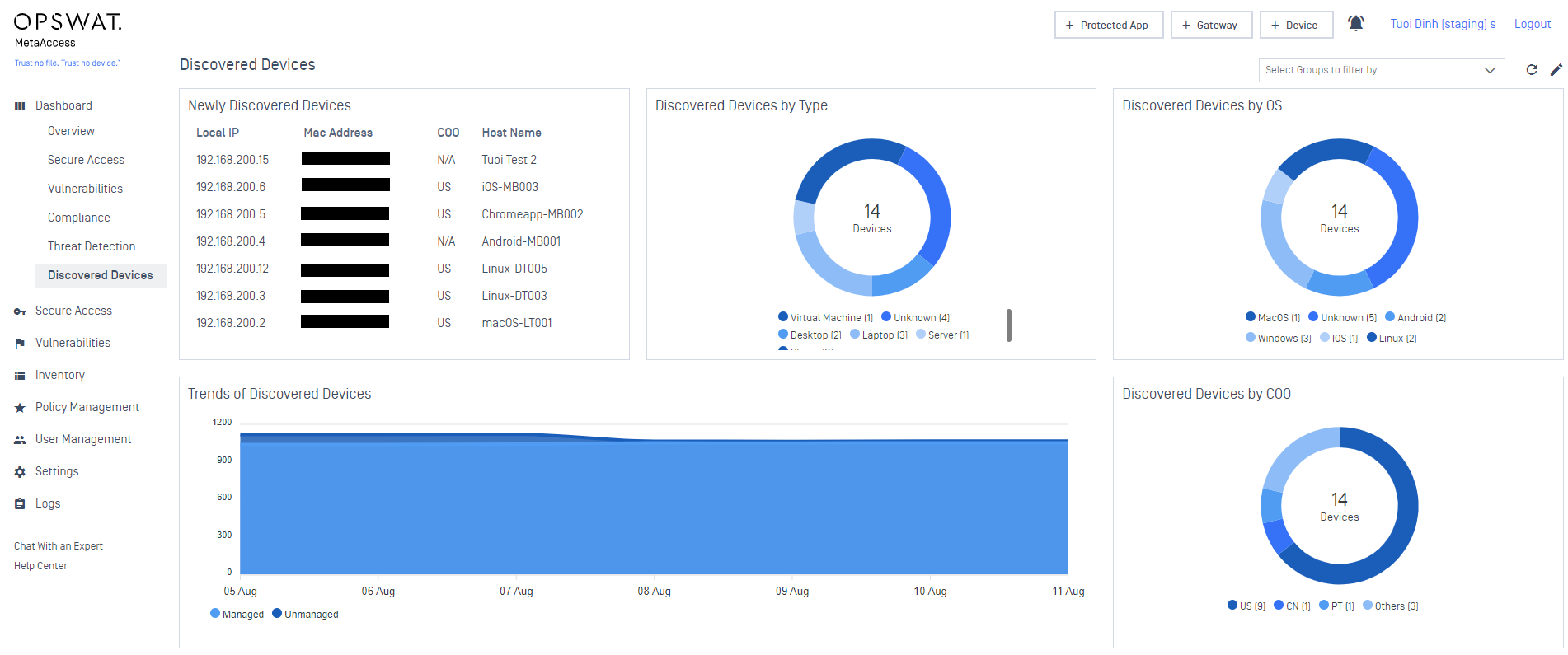The width and height of the screenshot is (1568, 655).
Task: Click the Inventory list icon
Action: click(x=20, y=376)
